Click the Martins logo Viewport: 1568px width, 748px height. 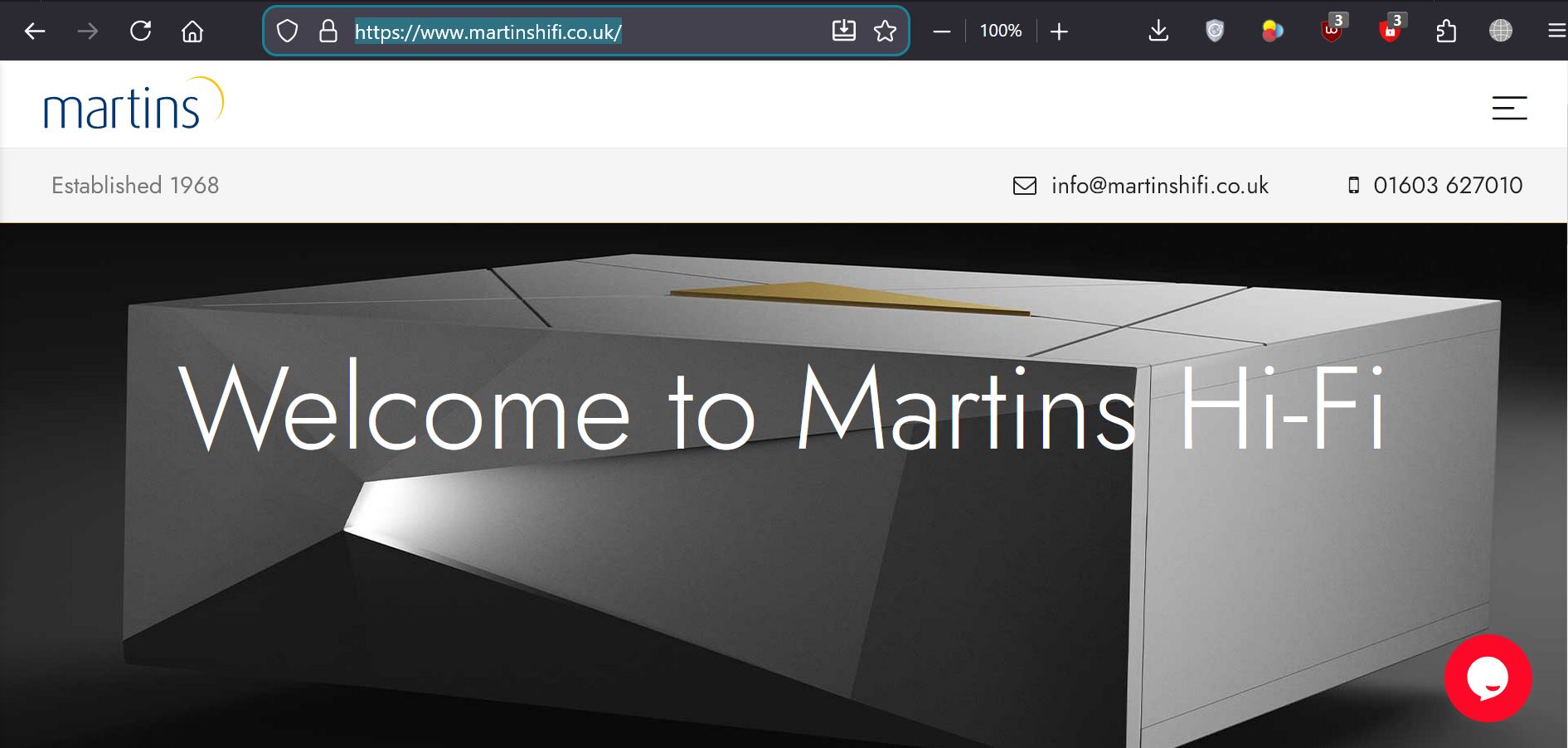[133, 104]
